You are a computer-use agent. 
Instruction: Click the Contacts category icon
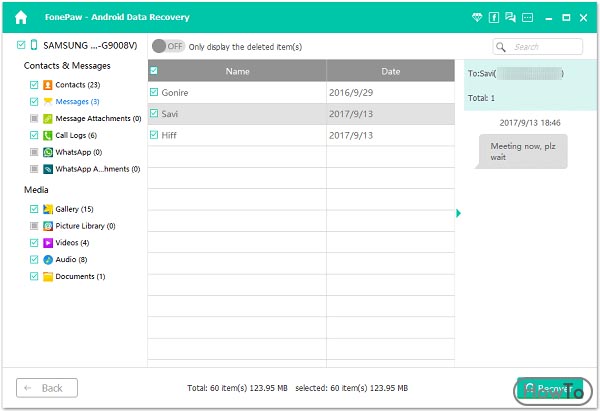47,85
